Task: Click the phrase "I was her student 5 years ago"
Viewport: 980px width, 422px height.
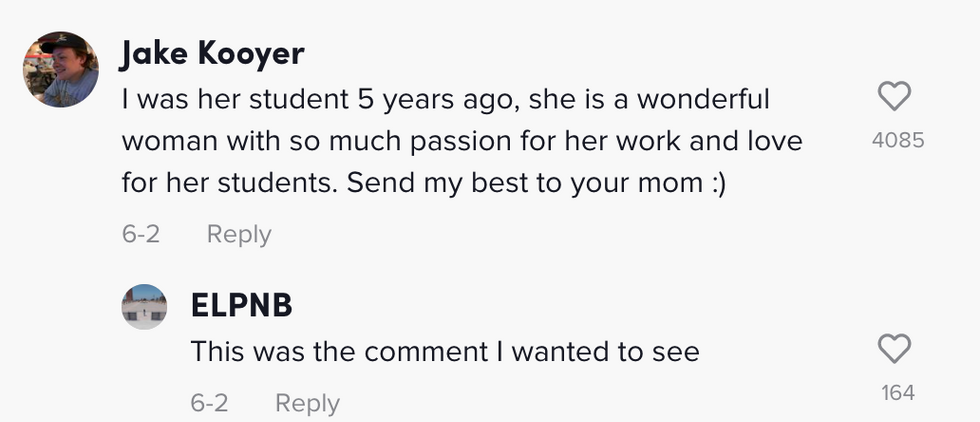Action: [x=300, y=100]
